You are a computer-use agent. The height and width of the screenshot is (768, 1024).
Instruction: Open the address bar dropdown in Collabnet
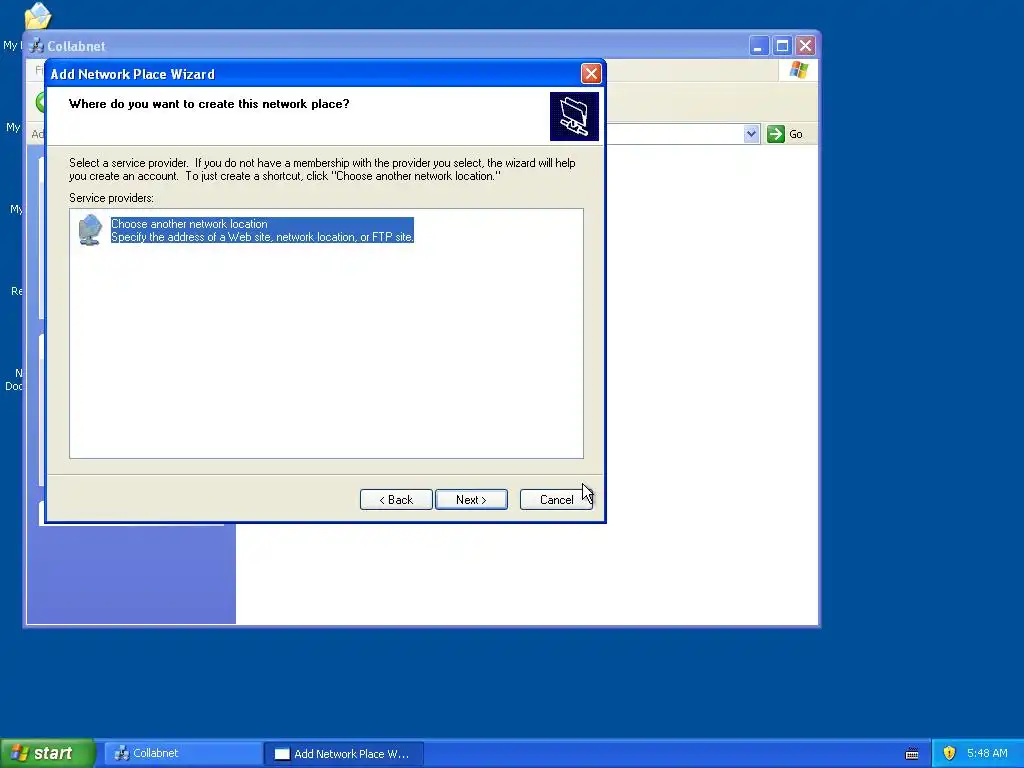[751, 134]
